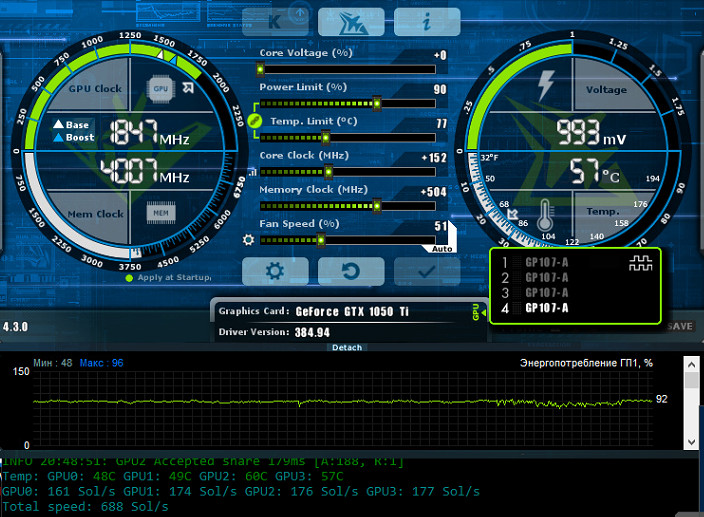Click the thermometer temperature icon

point(545,215)
